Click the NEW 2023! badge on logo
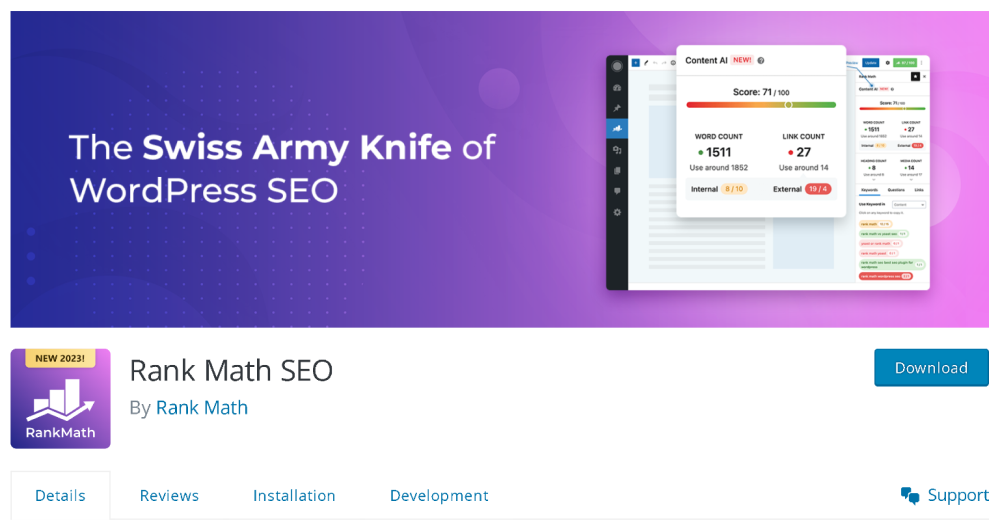This screenshot has height=521, width=1000. (60, 358)
